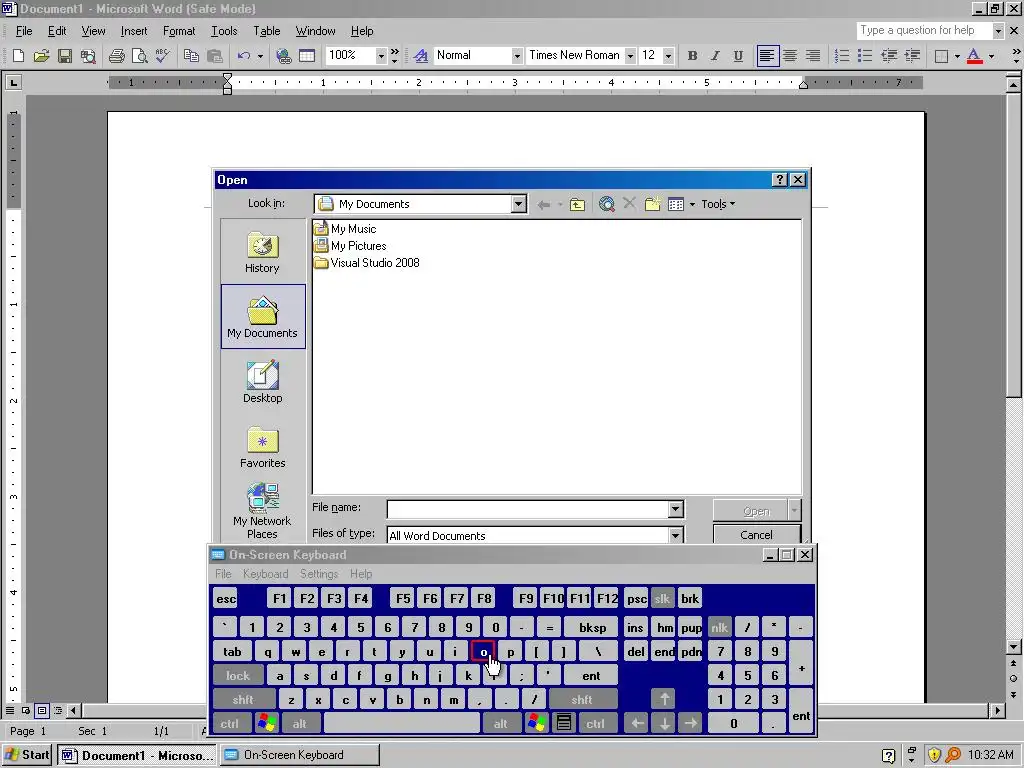Image resolution: width=1024 pixels, height=768 pixels.
Task: Click the Insert Table toolbar icon
Action: [306, 56]
